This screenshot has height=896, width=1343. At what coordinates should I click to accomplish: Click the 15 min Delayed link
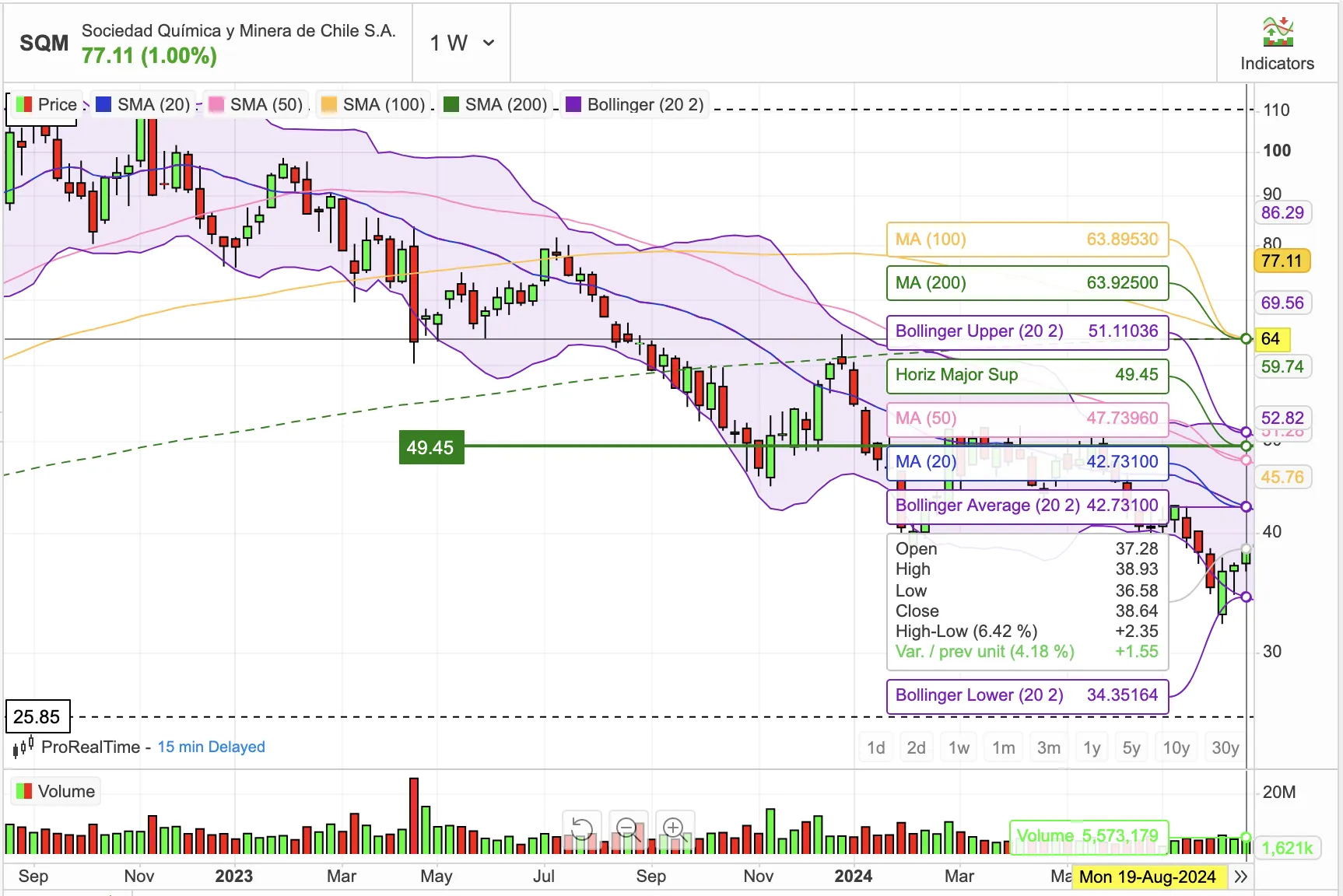pos(210,747)
